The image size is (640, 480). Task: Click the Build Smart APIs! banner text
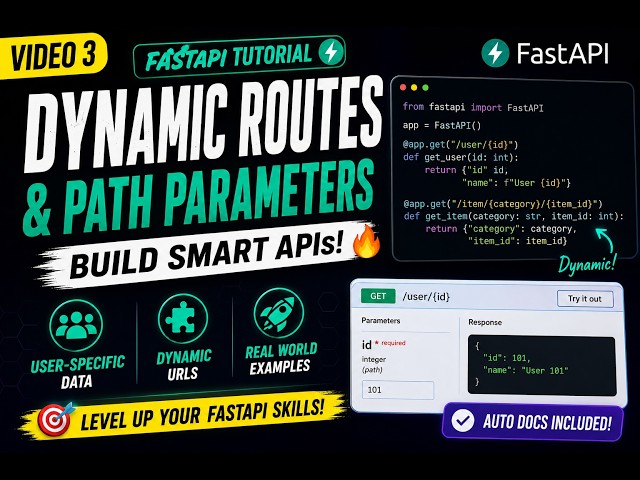point(206,253)
